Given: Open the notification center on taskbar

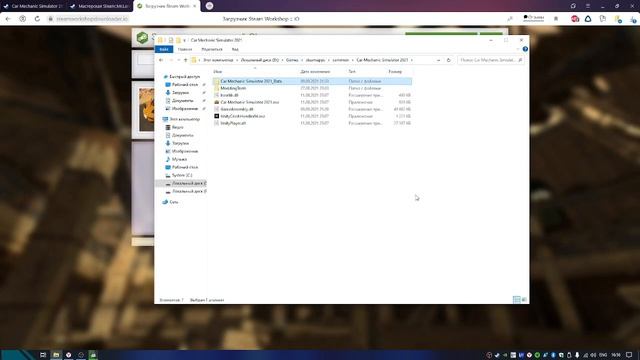Looking at the screenshot, I should point(629,355).
